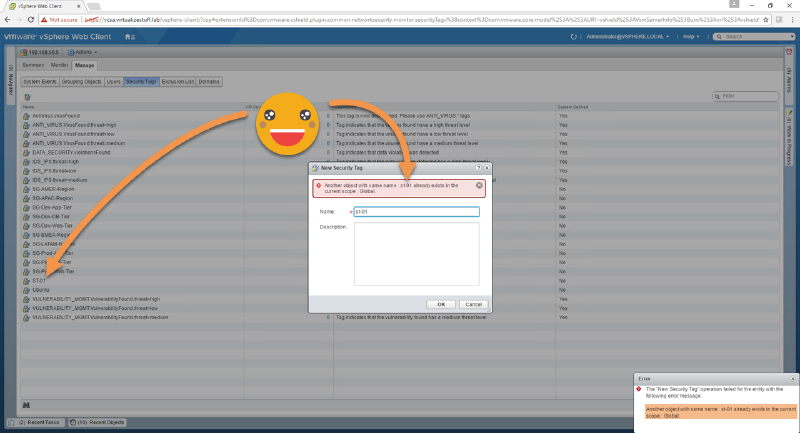Expand the Alarms side panel
The width and height of the screenshot is (800, 433).
tap(789, 74)
